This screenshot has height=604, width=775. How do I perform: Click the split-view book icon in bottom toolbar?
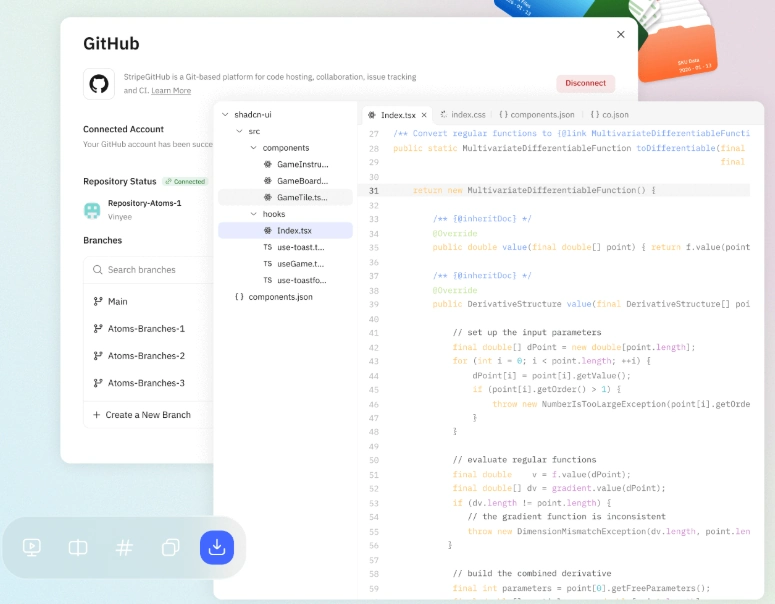tap(78, 547)
